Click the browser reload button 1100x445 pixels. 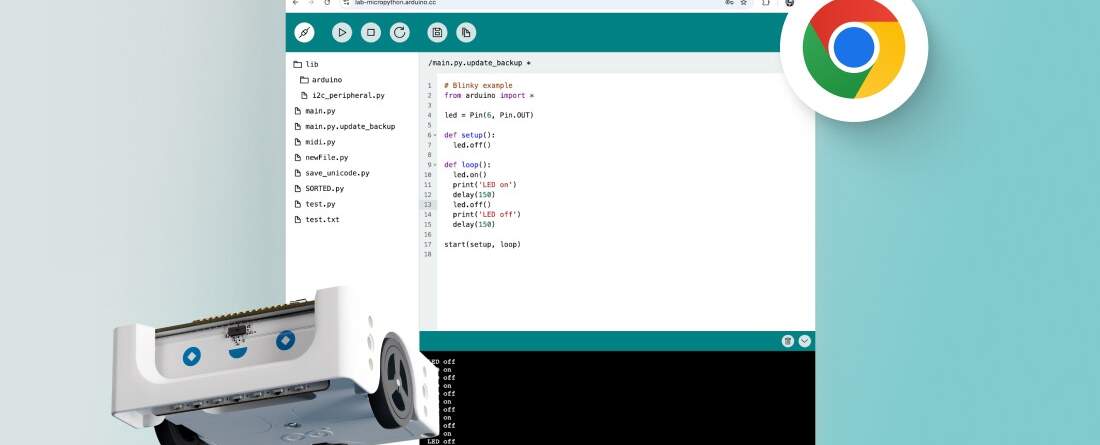[327, 3]
